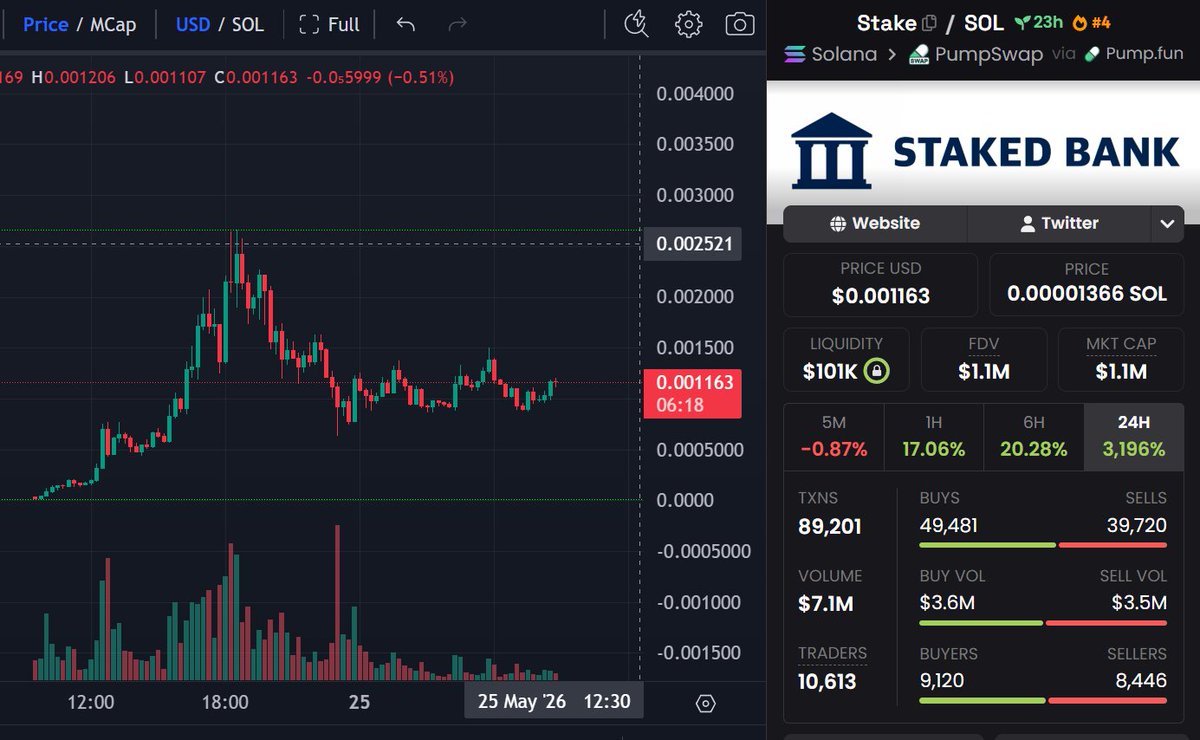Open the quick indicator search icon
The height and width of the screenshot is (740, 1200).
tap(636, 24)
